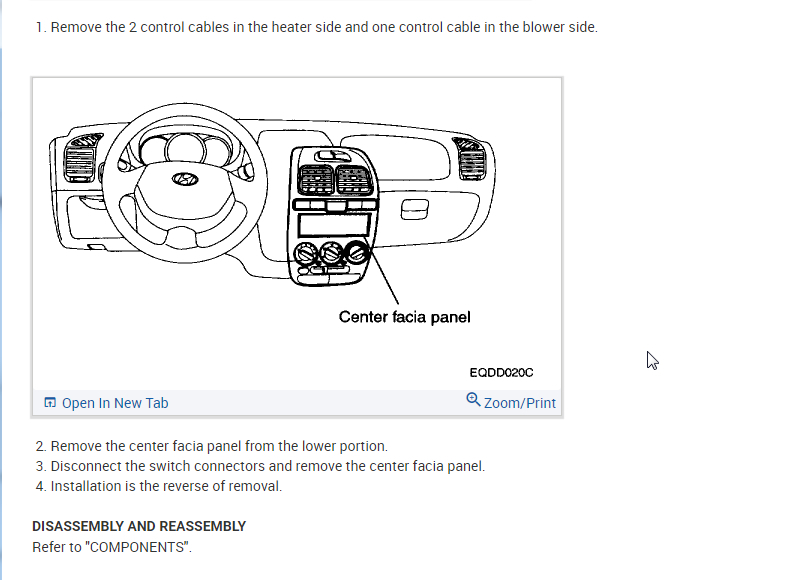Click the DISASSEMBLY AND REASSEMBLY heading
Image resolution: width=802 pixels, height=580 pixels.
point(139,526)
